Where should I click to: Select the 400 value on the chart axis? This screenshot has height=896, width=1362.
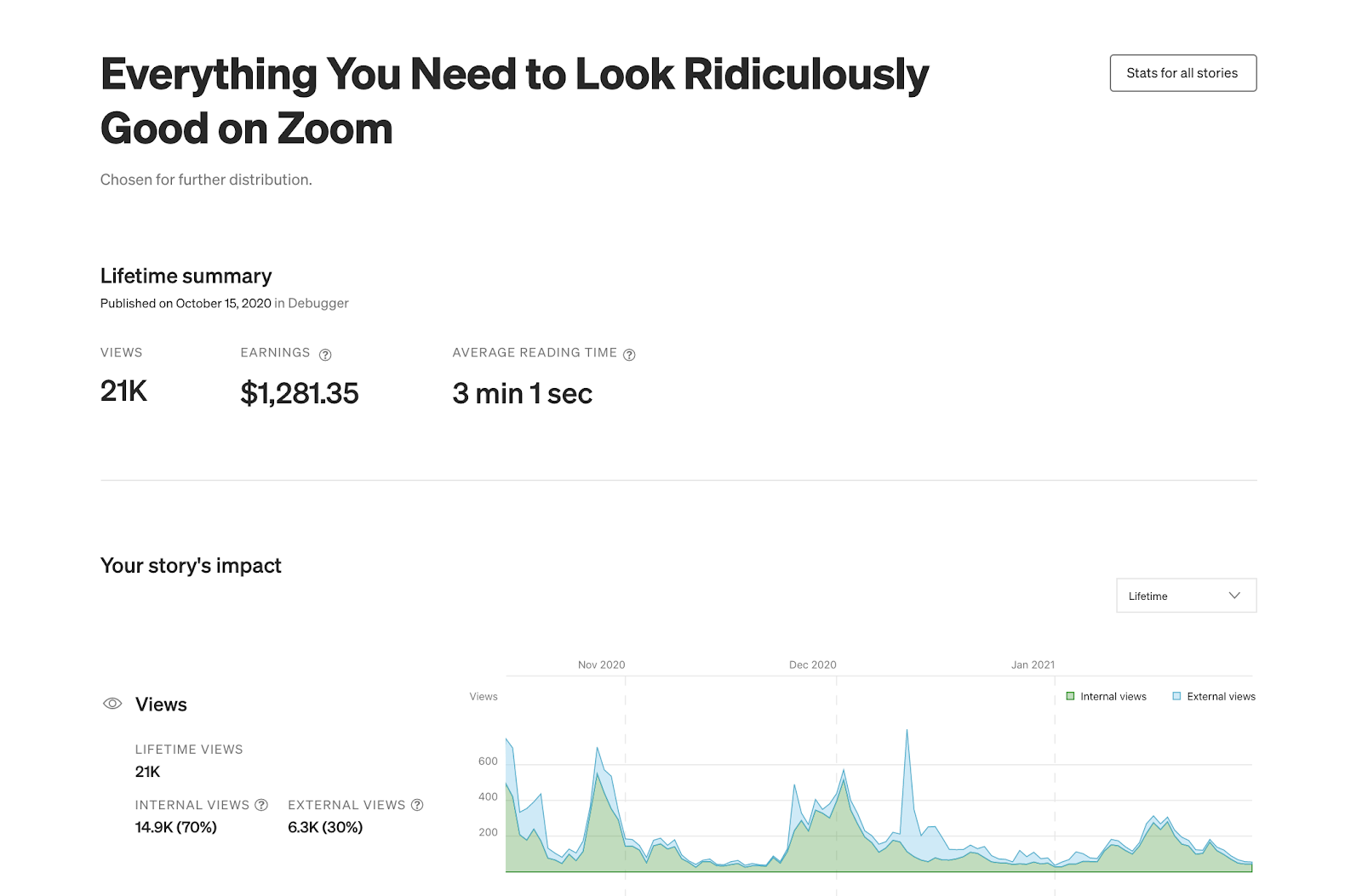click(x=488, y=797)
